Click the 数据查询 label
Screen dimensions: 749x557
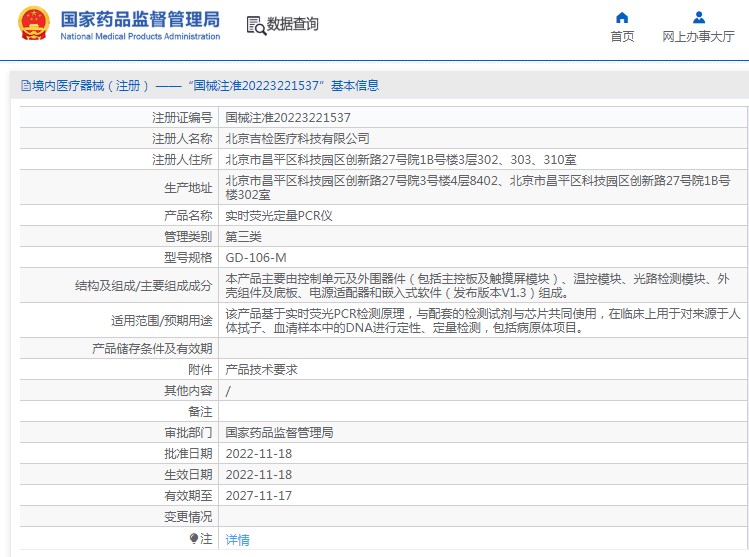(292, 24)
